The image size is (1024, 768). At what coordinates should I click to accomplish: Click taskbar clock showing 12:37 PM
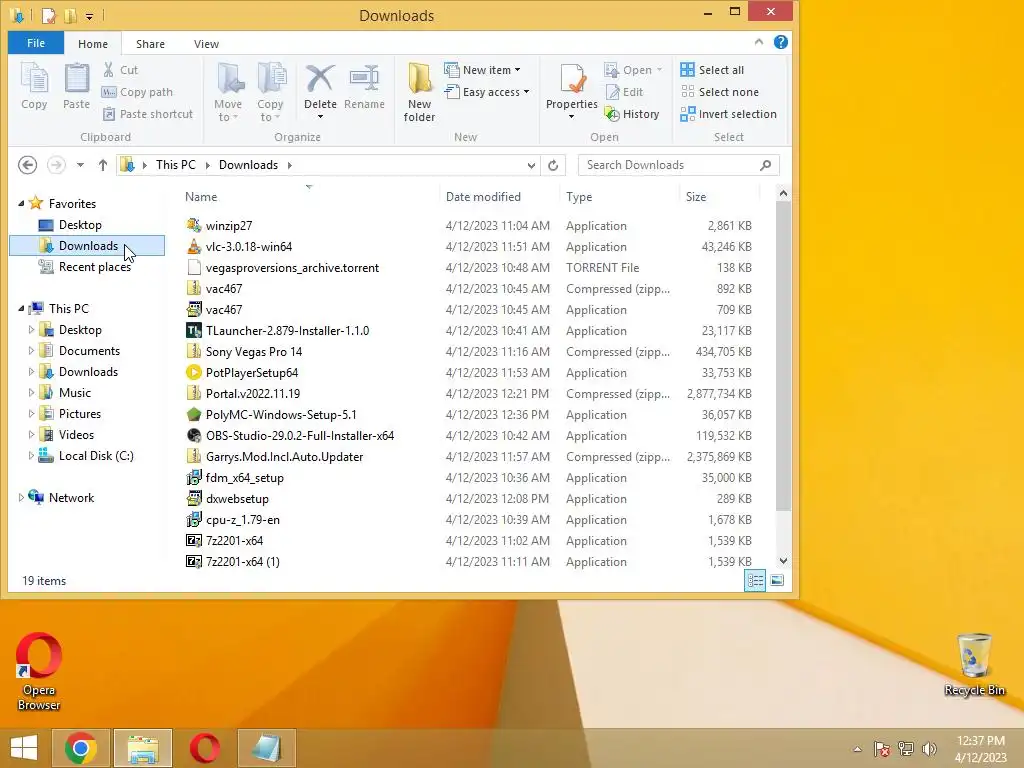tap(980, 748)
